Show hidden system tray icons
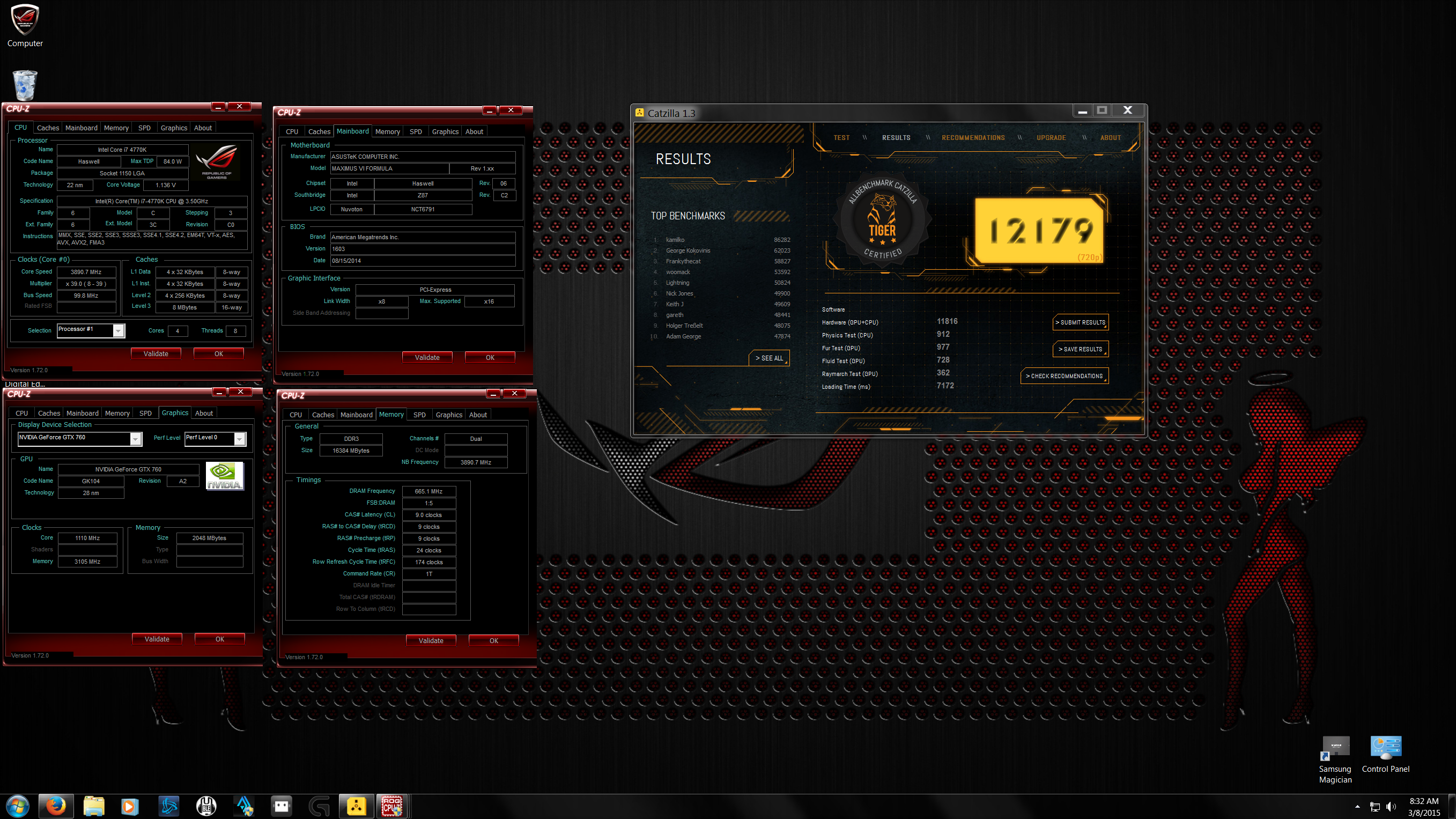Viewport: 1456px width, 819px height. 1357,807
